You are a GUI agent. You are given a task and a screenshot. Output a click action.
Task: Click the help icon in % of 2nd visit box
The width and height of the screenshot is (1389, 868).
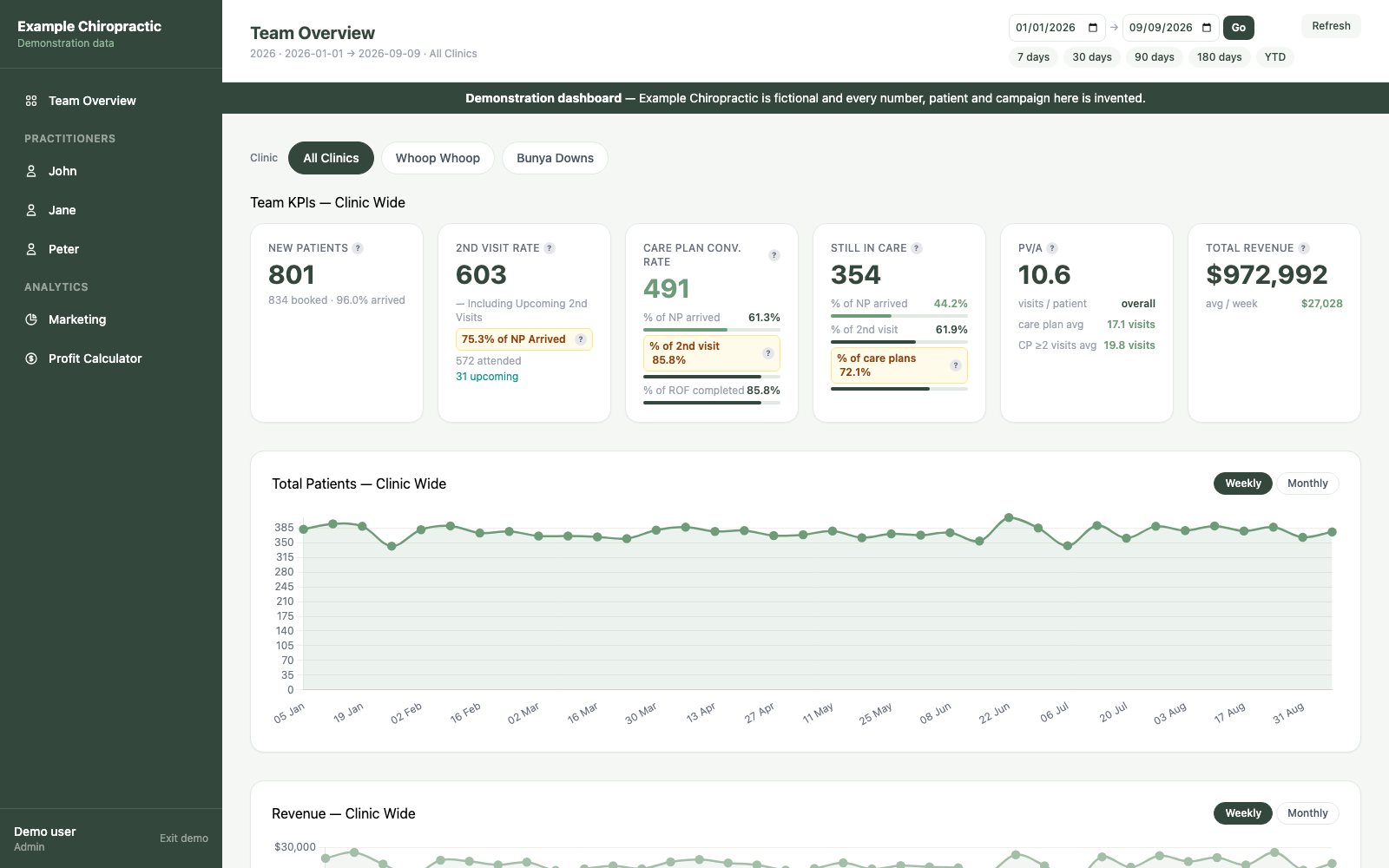pyautogui.click(x=767, y=353)
